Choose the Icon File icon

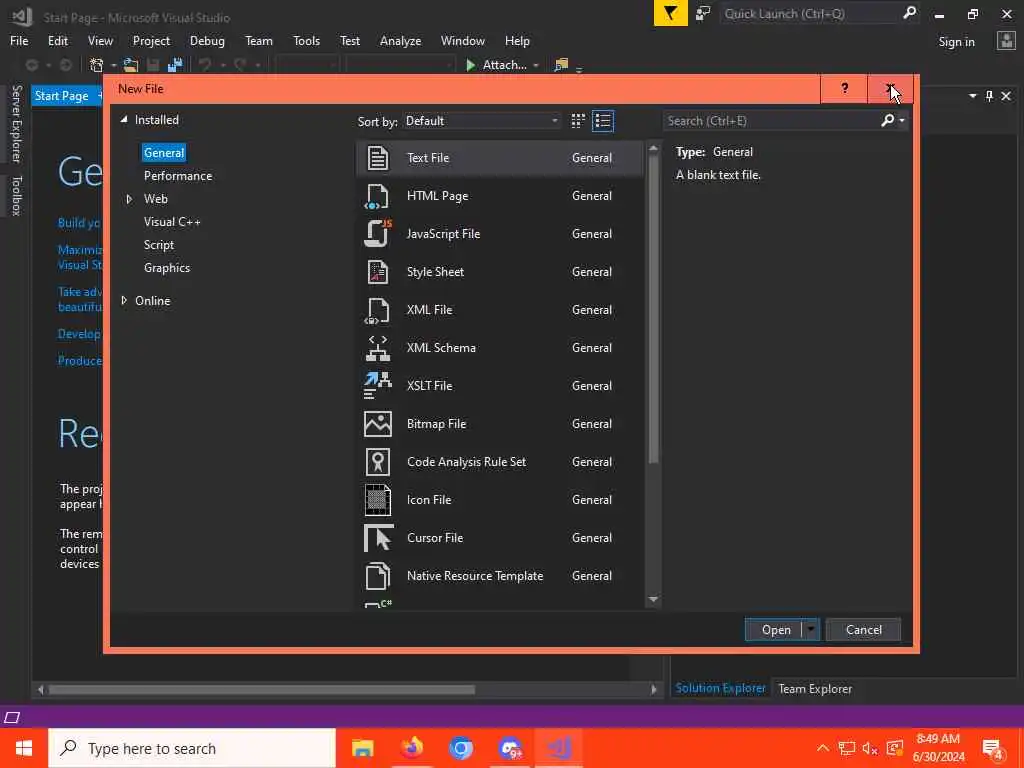point(377,500)
